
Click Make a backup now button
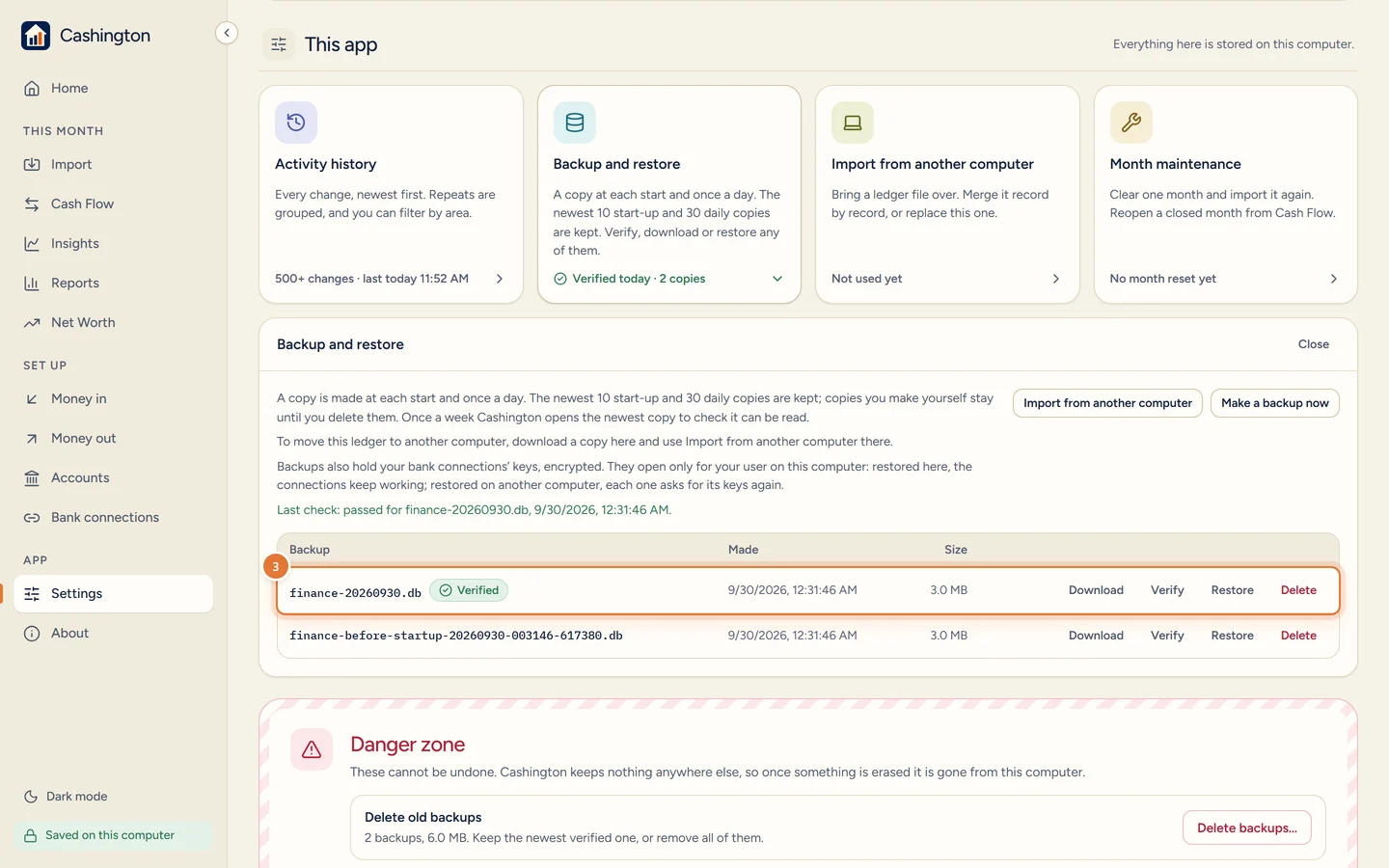(x=1275, y=403)
